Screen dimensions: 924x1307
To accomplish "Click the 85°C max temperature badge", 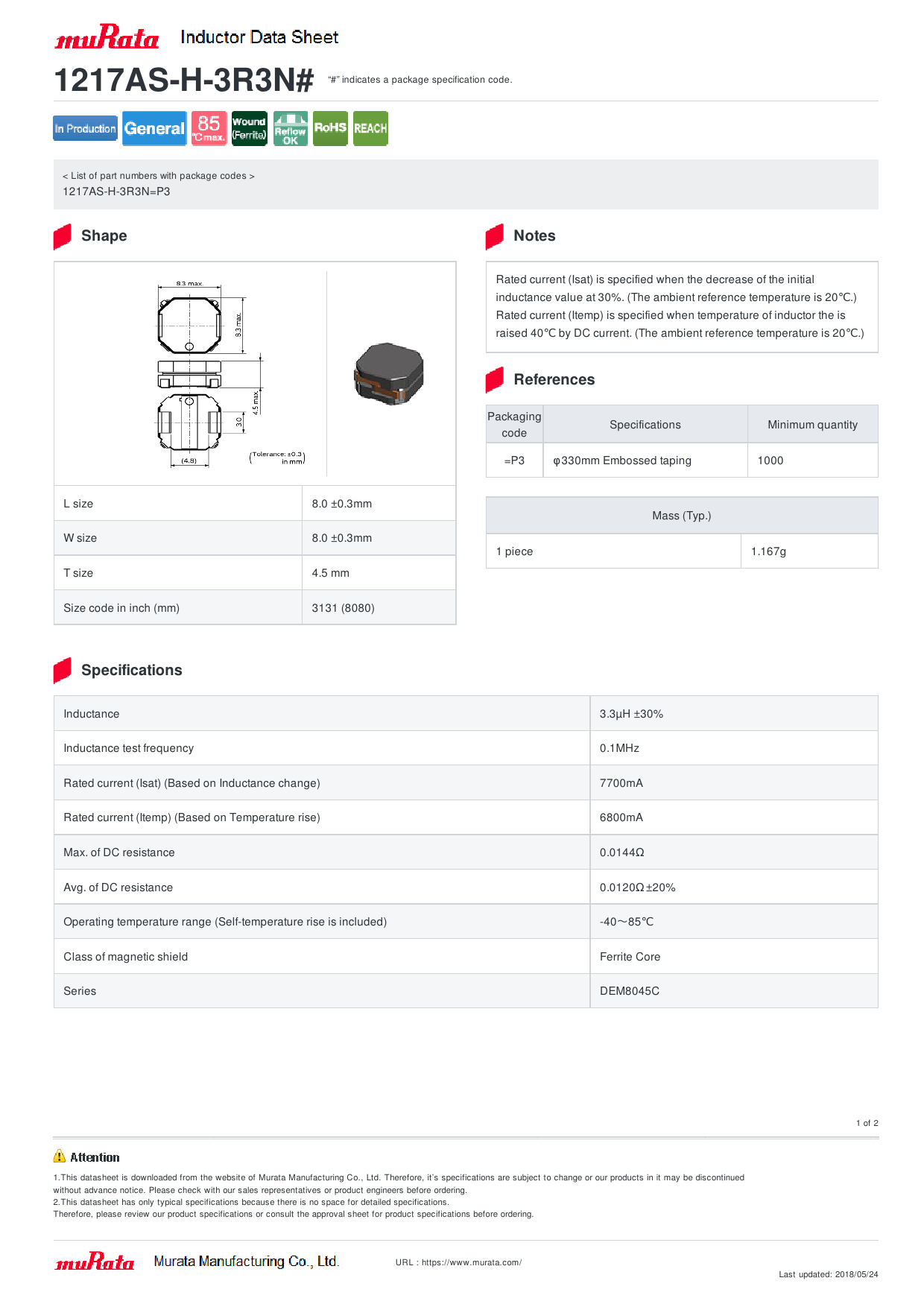I will 209,129.
